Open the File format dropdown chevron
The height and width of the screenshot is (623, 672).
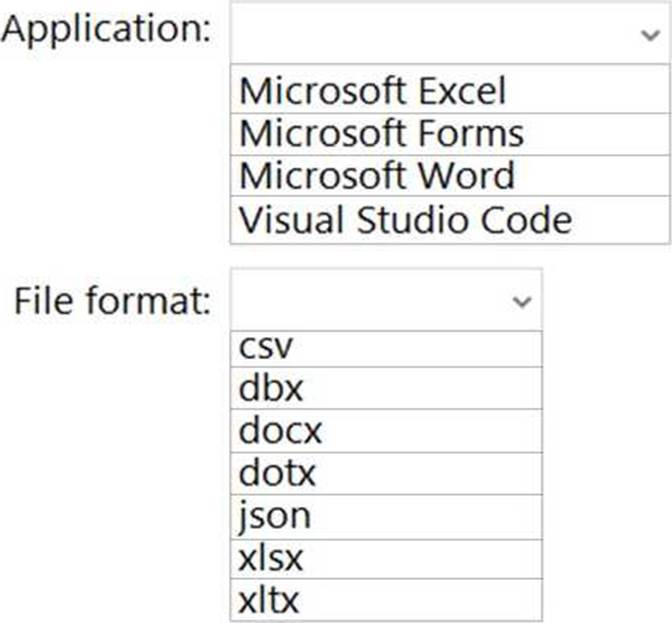(x=519, y=300)
